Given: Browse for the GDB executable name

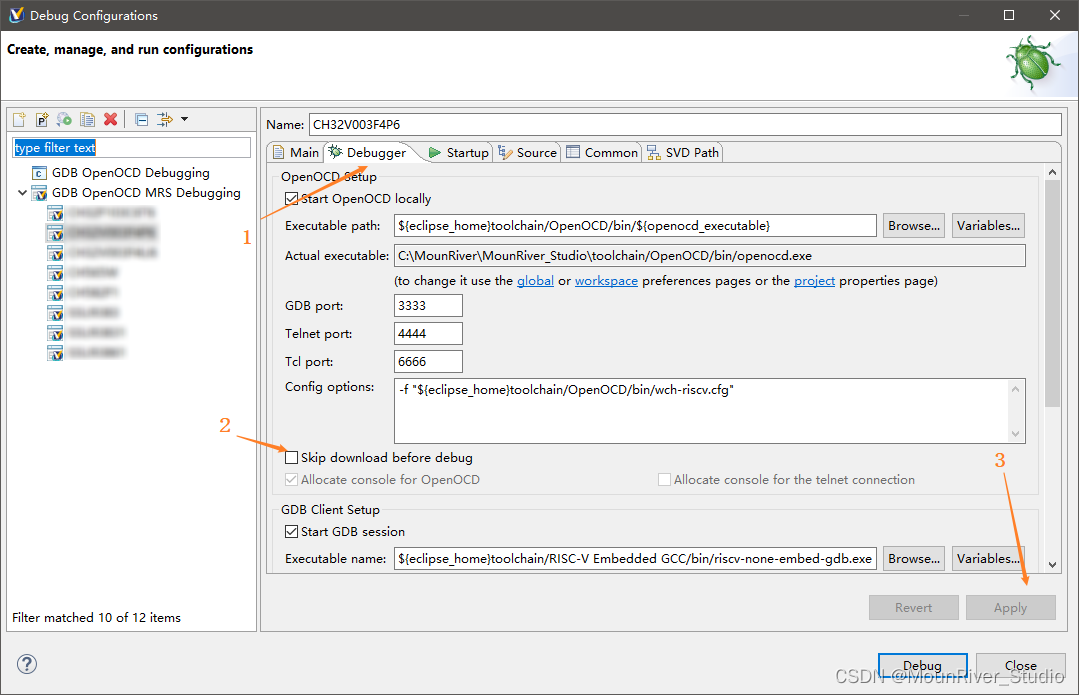Looking at the screenshot, I should [x=914, y=559].
